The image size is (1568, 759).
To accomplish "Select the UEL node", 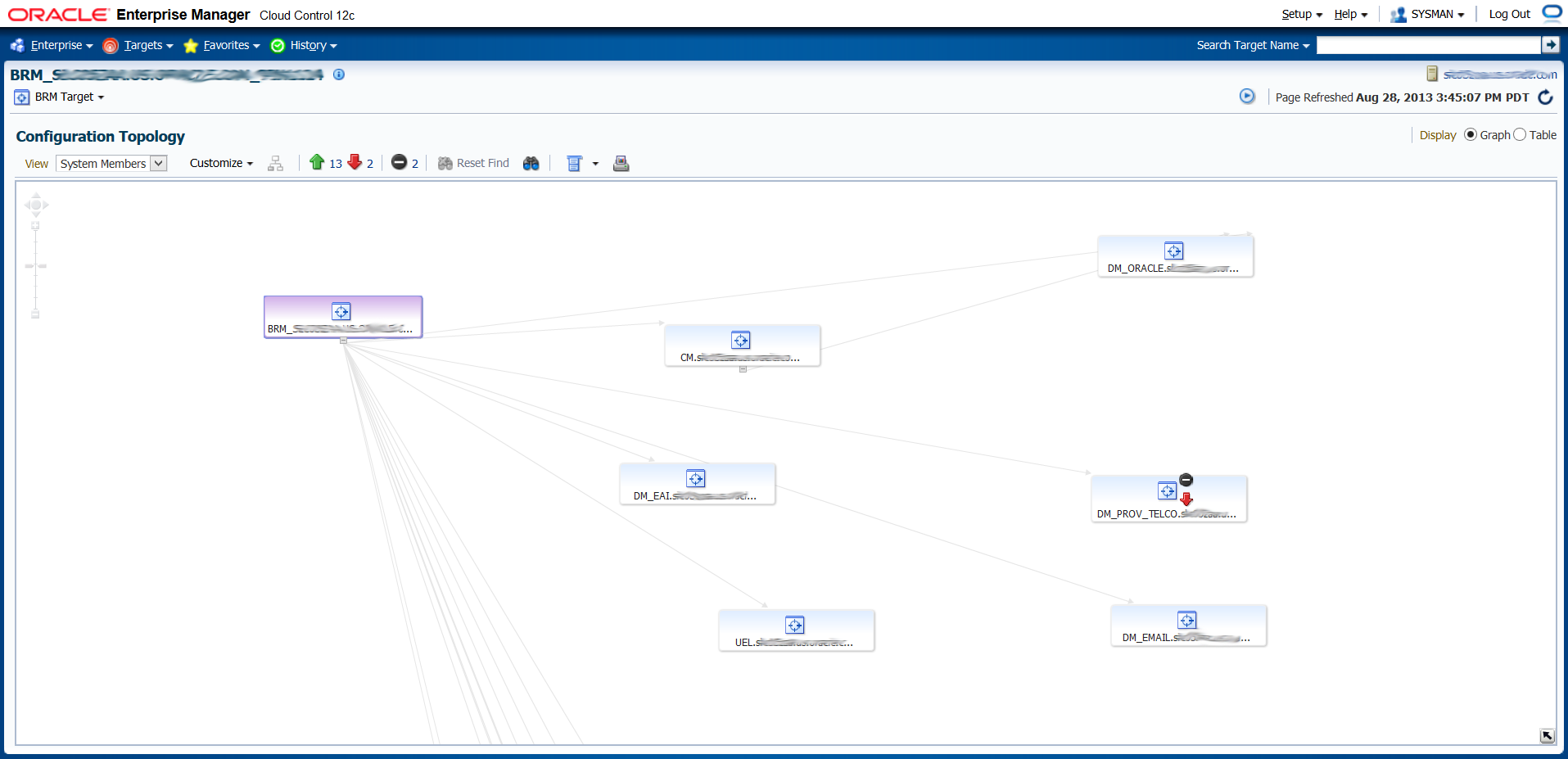I will pyautogui.click(x=796, y=630).
